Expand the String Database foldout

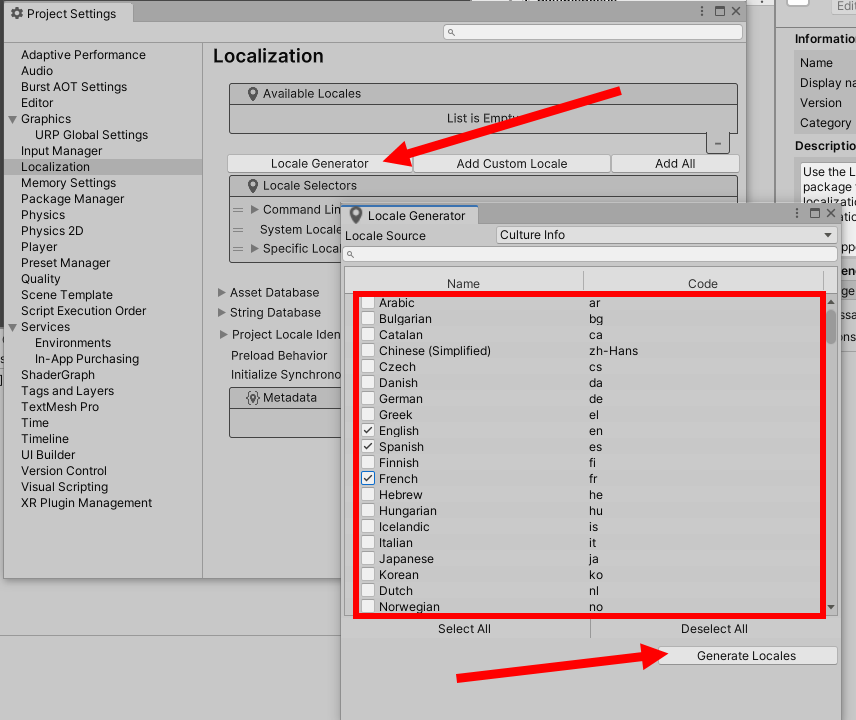coord(222,313)
